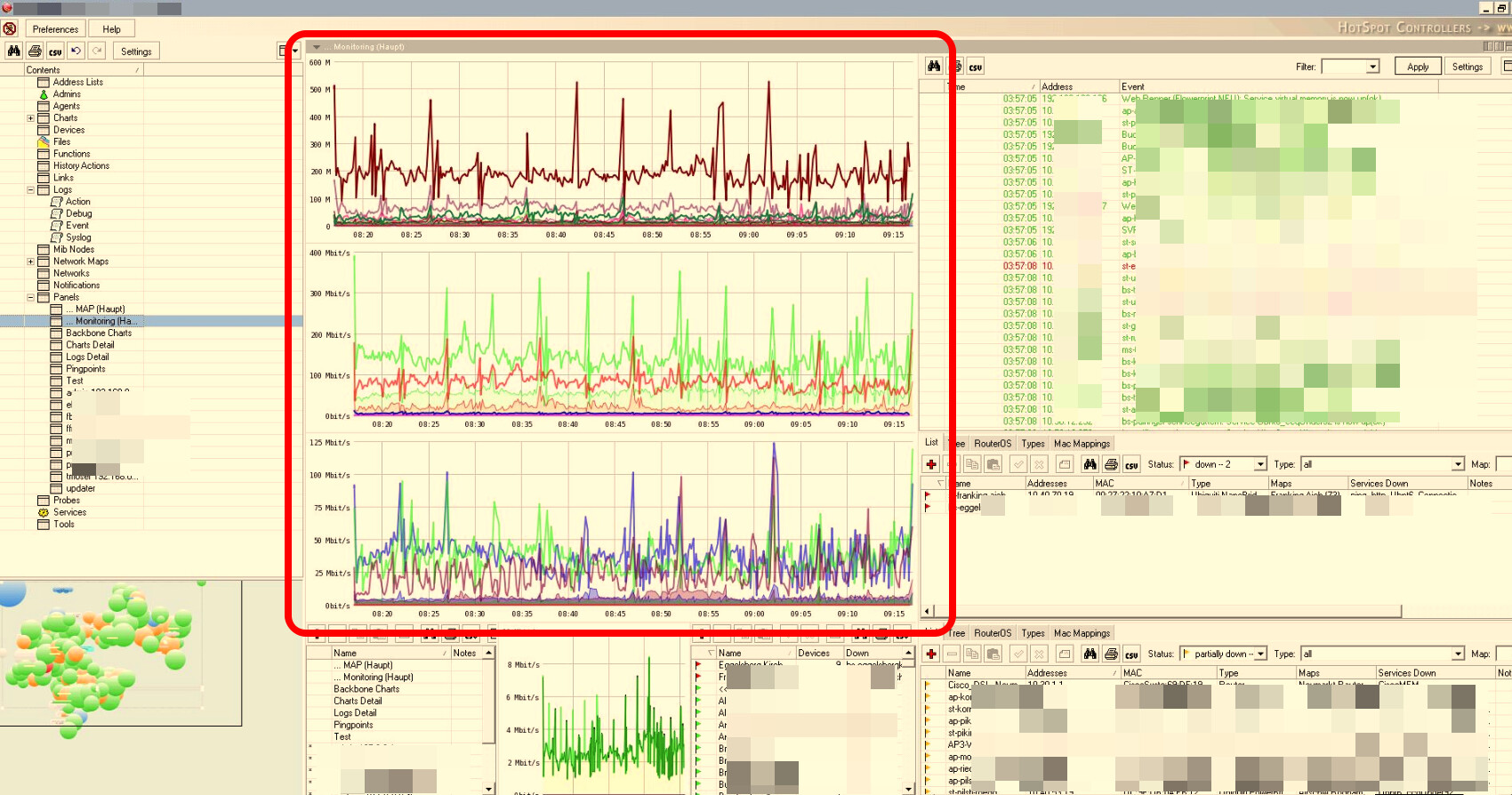Find devices in the down-status panel
1512x795 pixels.
click(x=1090, y=464)
